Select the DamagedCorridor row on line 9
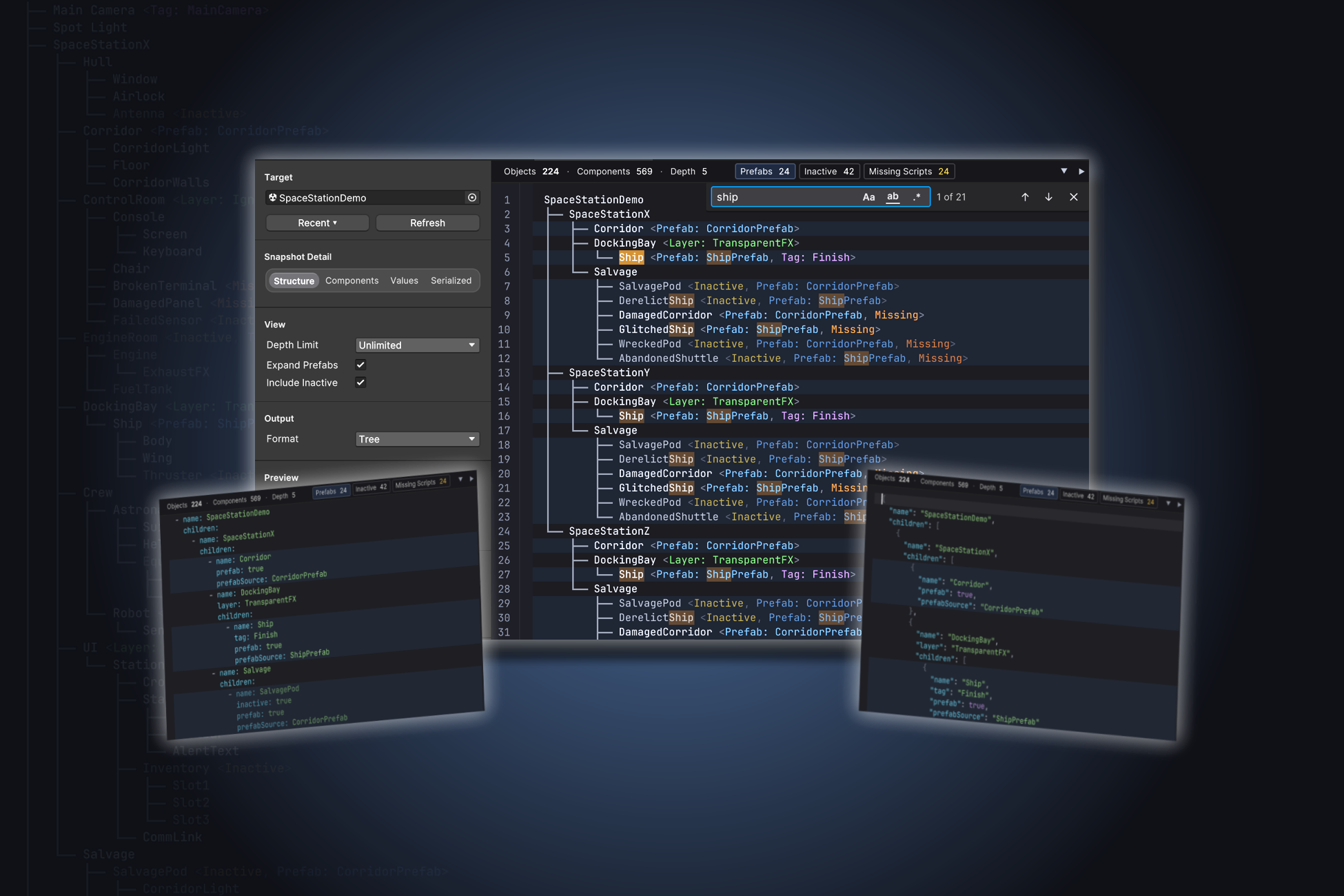 pos(811,316)
